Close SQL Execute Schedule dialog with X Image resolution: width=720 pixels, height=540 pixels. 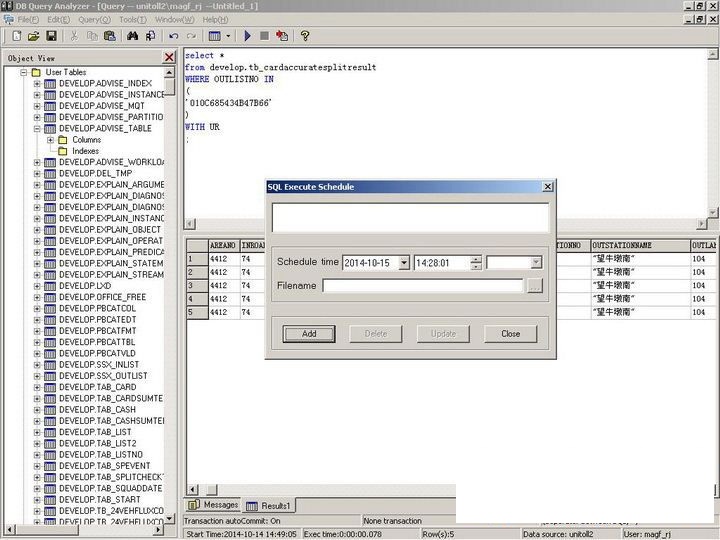[547, 186]
